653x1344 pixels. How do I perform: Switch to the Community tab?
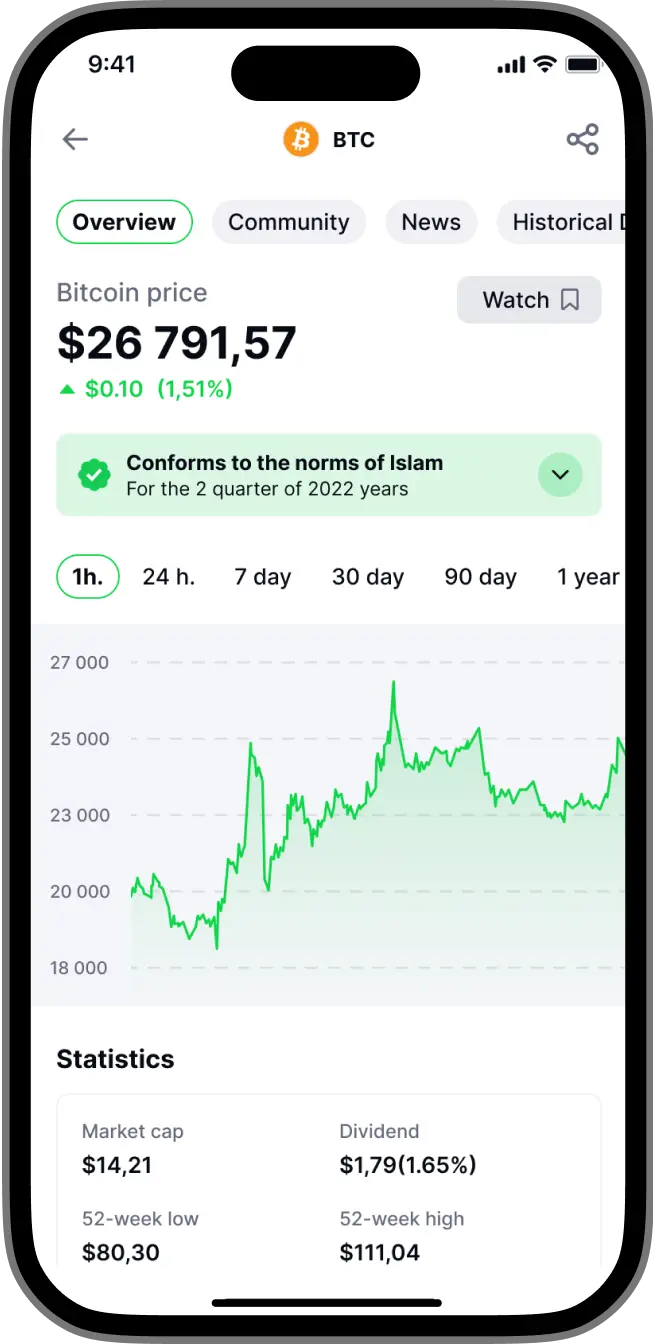(x=289, y=222)
